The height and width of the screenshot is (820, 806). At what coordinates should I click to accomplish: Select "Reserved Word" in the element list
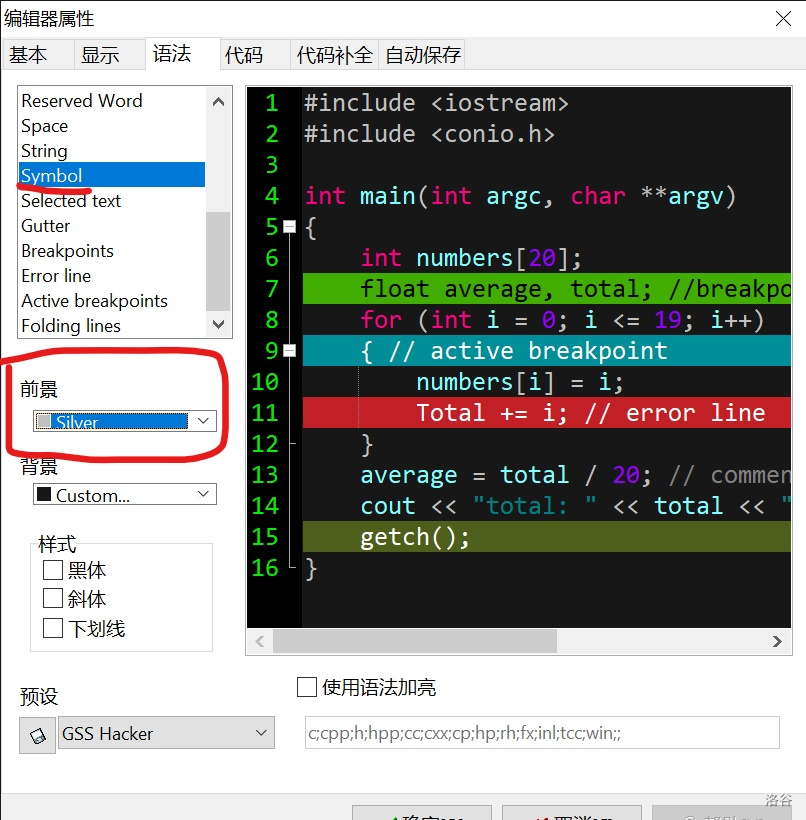click(81, 100)
